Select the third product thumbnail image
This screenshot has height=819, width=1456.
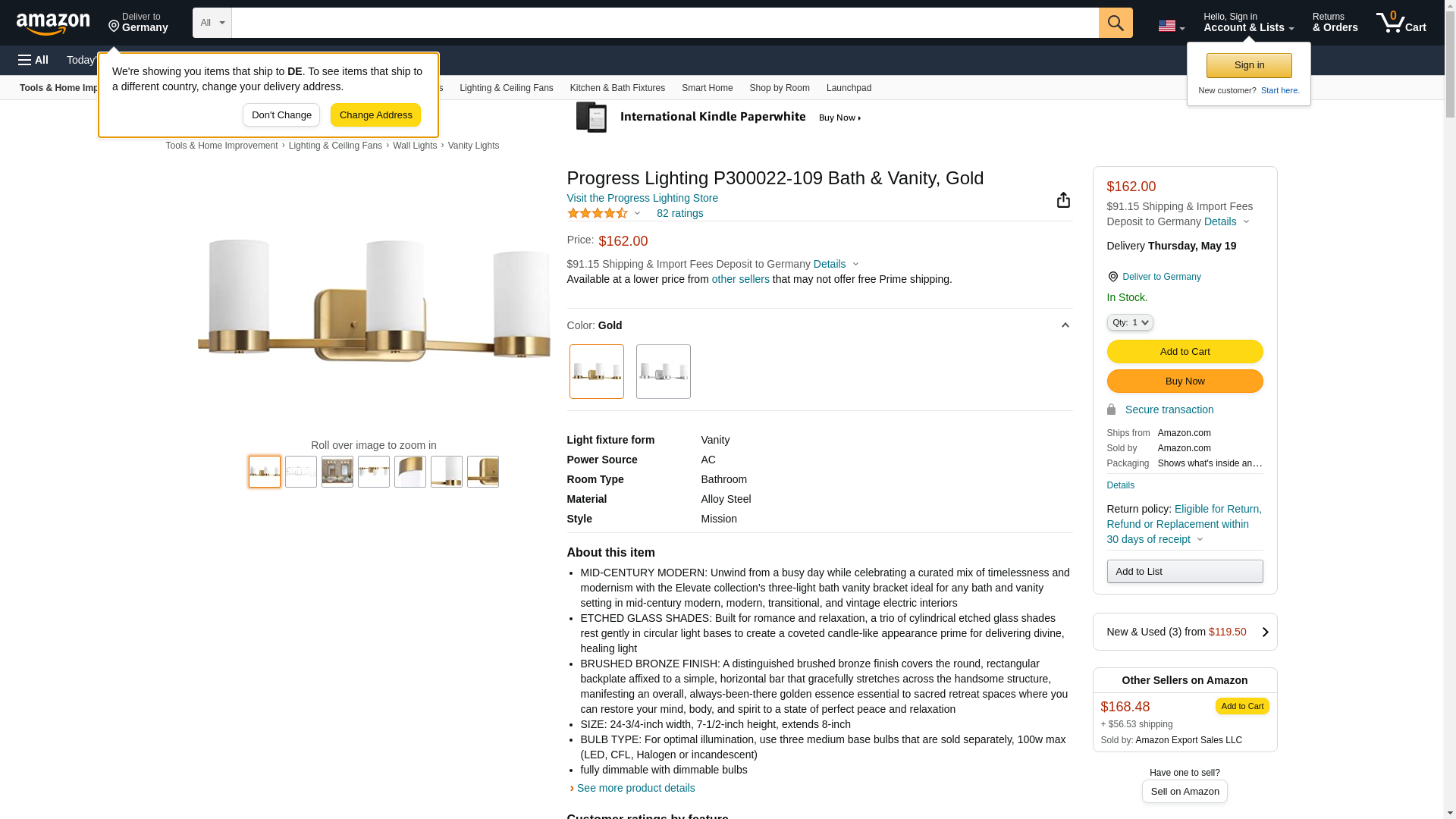[337, 472]
